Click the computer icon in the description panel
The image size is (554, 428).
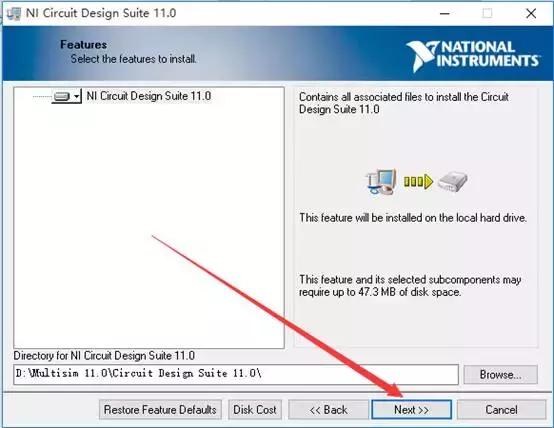coord(381,182)
